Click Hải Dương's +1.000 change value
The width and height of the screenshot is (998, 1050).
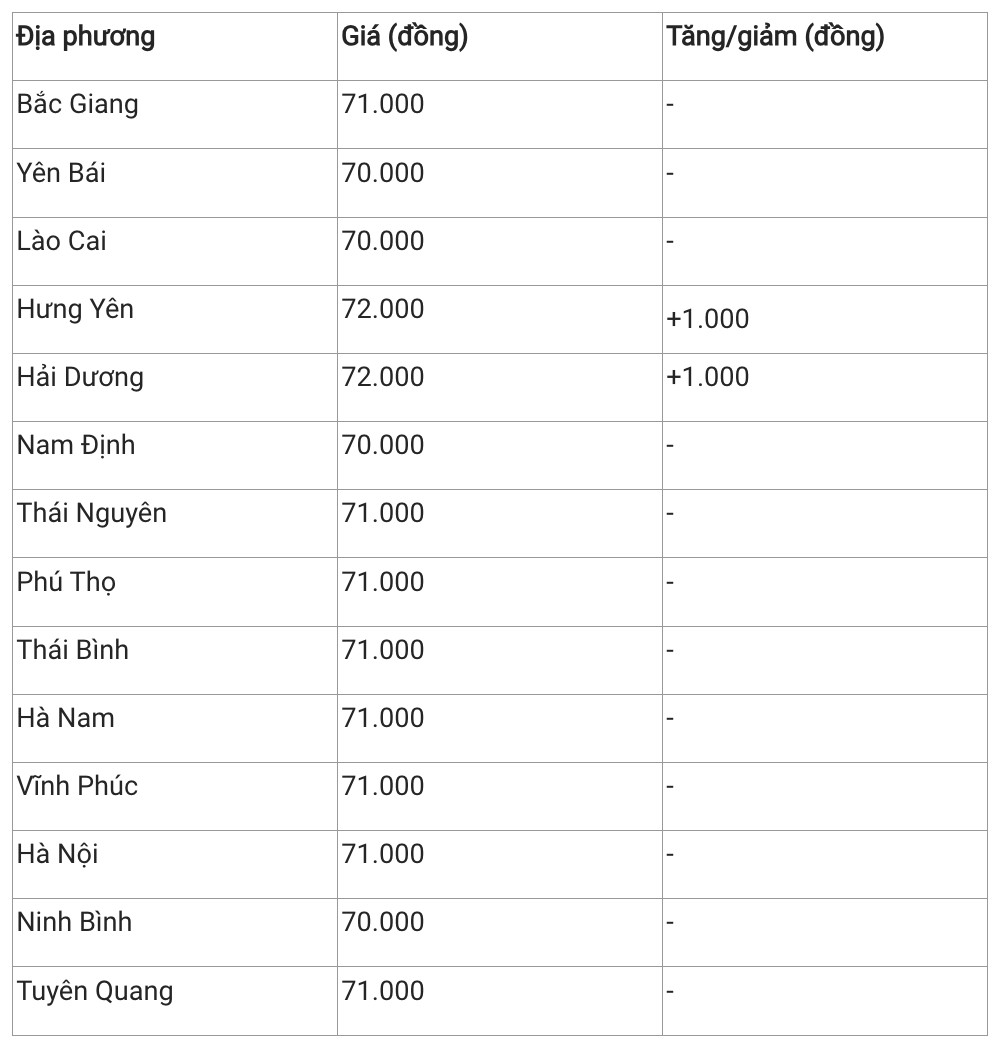click(x=708, y=377)
